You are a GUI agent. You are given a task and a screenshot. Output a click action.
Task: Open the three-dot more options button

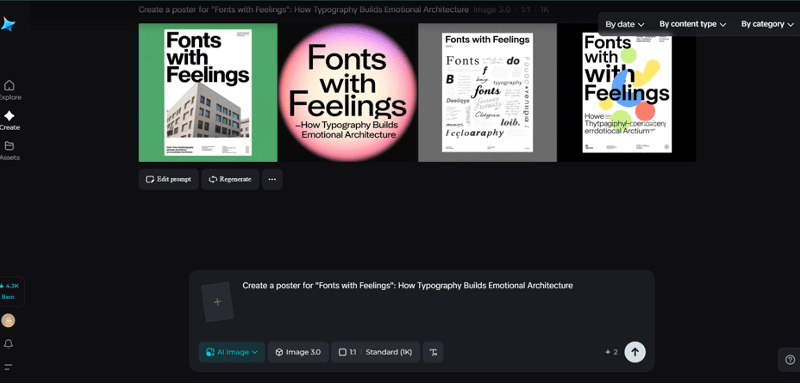[272, 180]
